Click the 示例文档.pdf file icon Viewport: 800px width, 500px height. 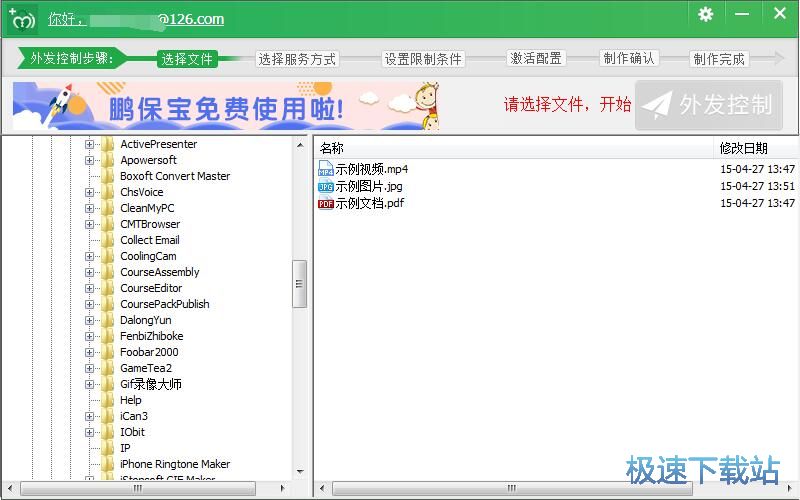click(326, 203)
